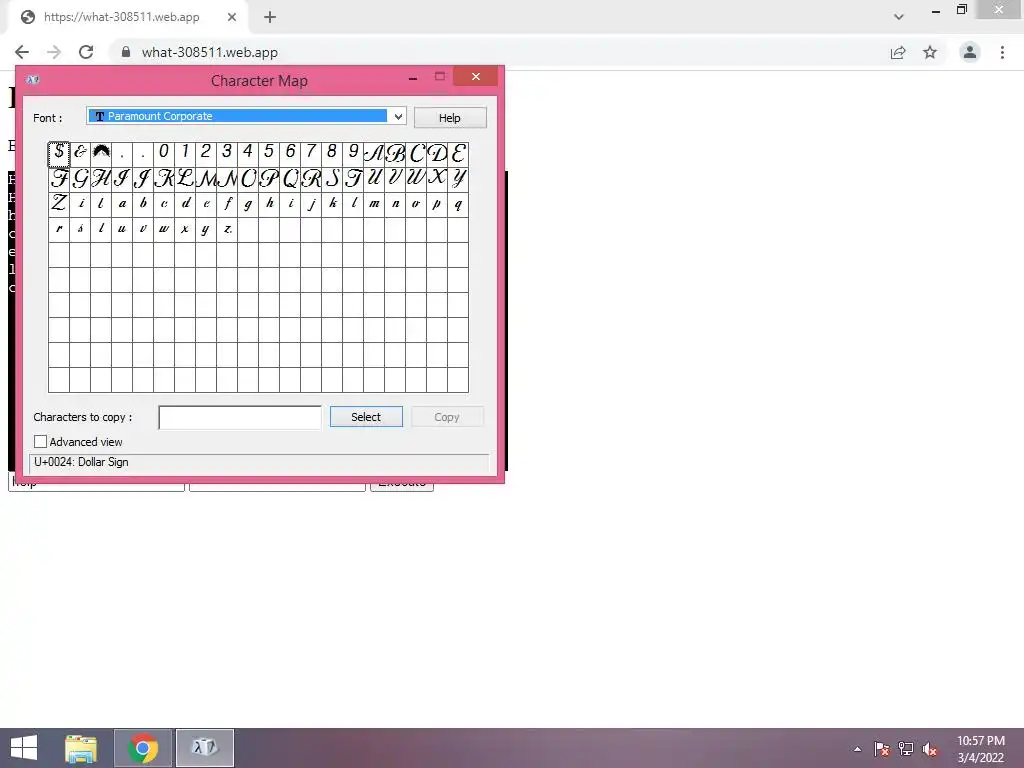Image resolution: width=1024 pixels, height=768 pixels.
Task: Open the Character Map window system icon
Action: [33, 80]
